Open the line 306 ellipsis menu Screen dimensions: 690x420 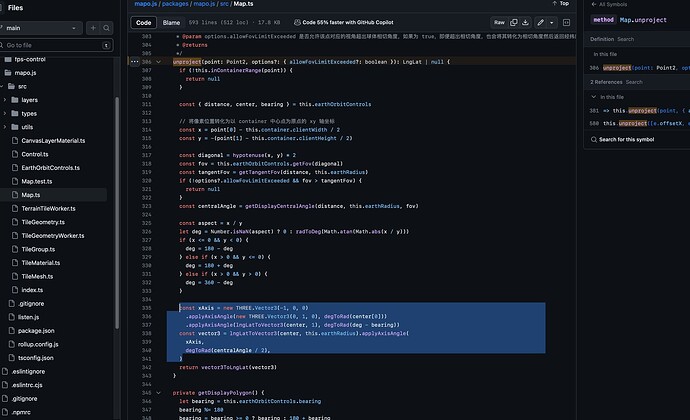coord(135,62)
